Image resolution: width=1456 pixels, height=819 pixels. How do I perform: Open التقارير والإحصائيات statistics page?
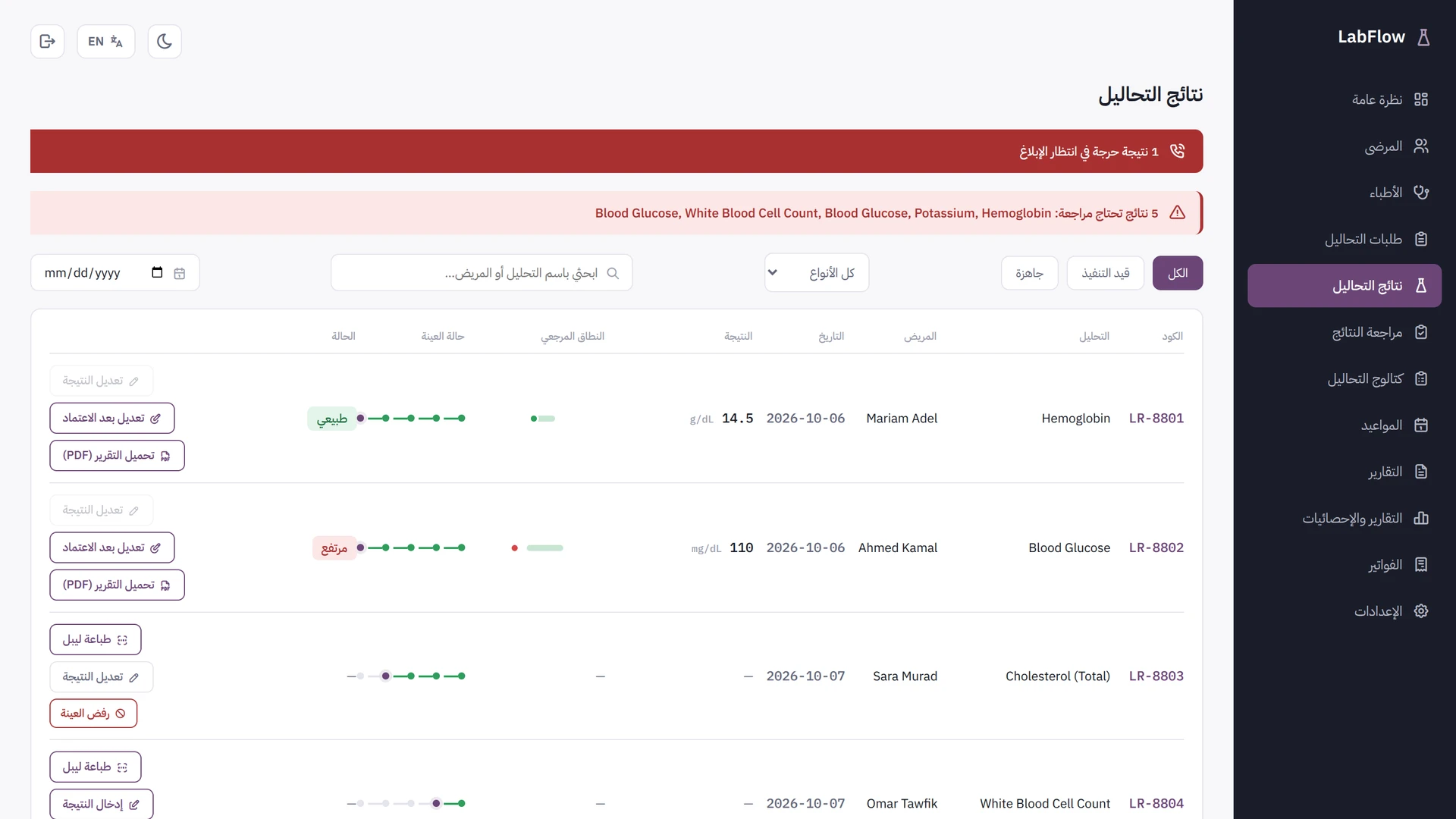point(1345,518)
